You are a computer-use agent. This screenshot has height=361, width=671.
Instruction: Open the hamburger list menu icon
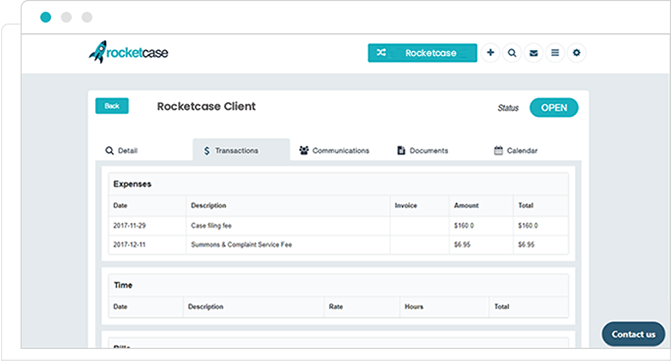click(555, 53)
